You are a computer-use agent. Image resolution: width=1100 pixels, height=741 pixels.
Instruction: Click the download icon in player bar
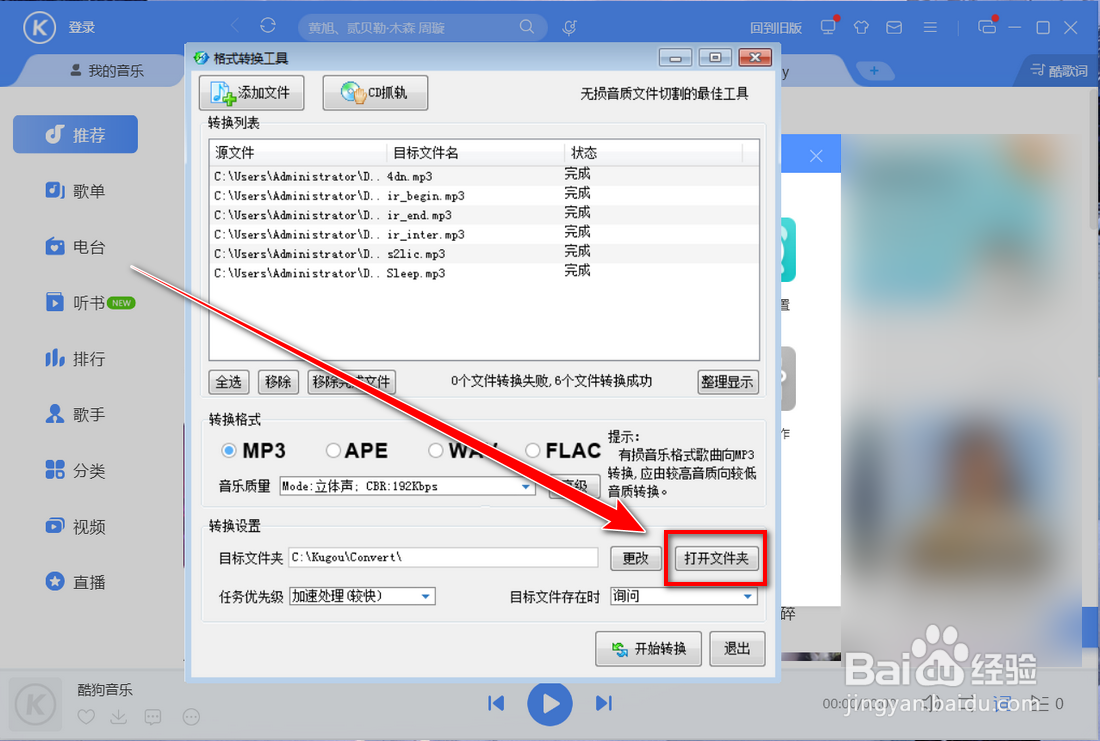click(119, 716)
